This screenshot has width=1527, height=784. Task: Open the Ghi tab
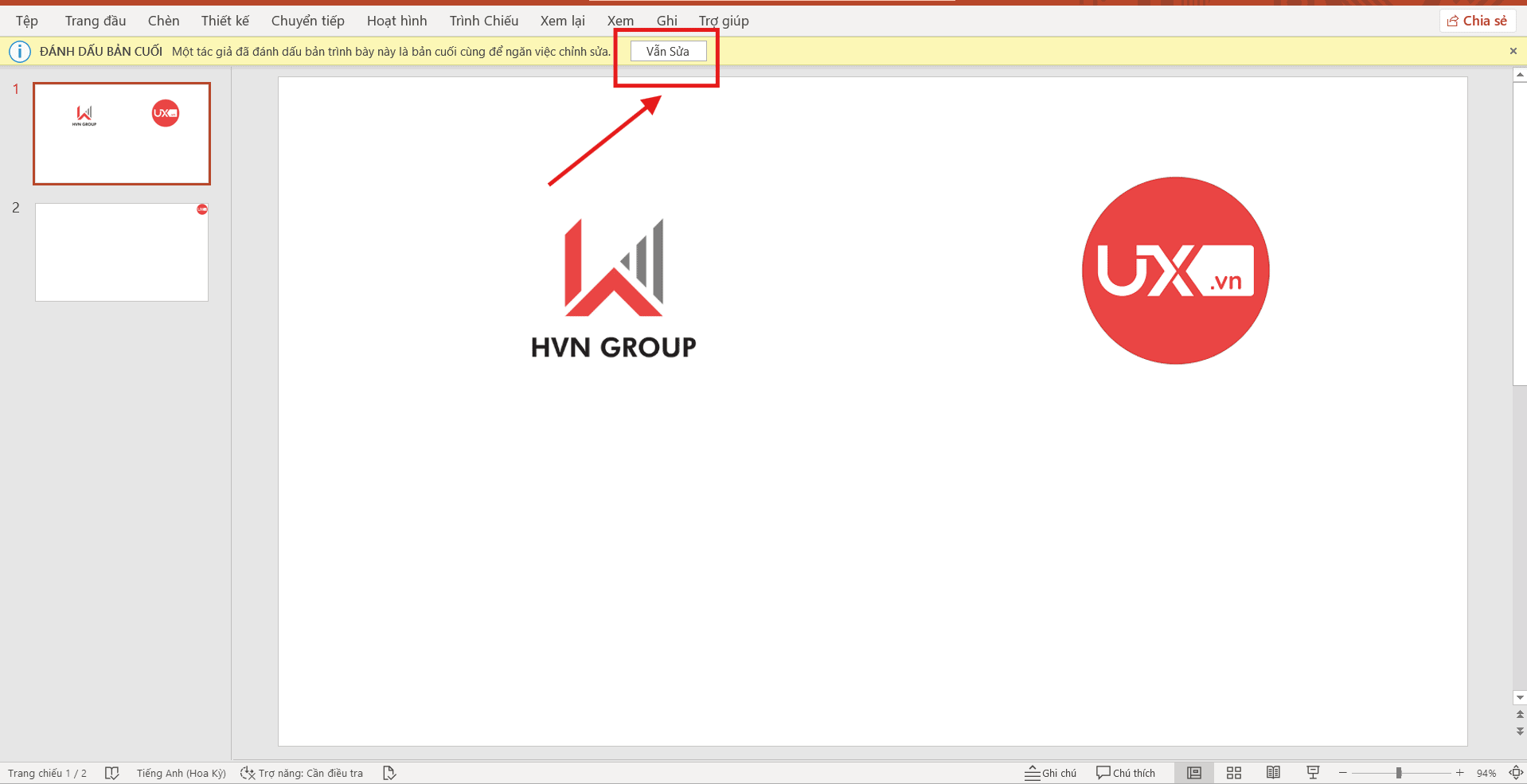click(666, 21)
